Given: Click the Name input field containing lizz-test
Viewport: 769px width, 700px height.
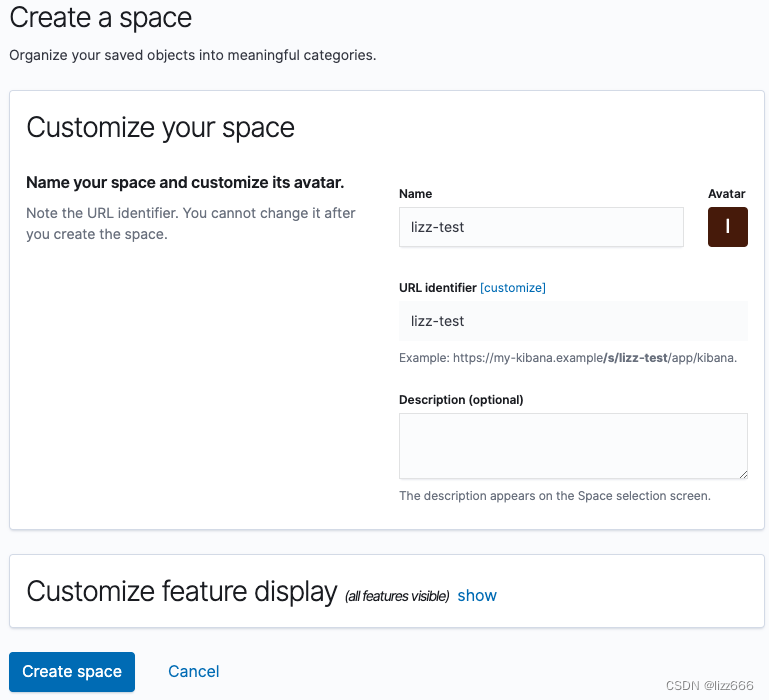Looking at the screenshot, I should tap(541, 227).
